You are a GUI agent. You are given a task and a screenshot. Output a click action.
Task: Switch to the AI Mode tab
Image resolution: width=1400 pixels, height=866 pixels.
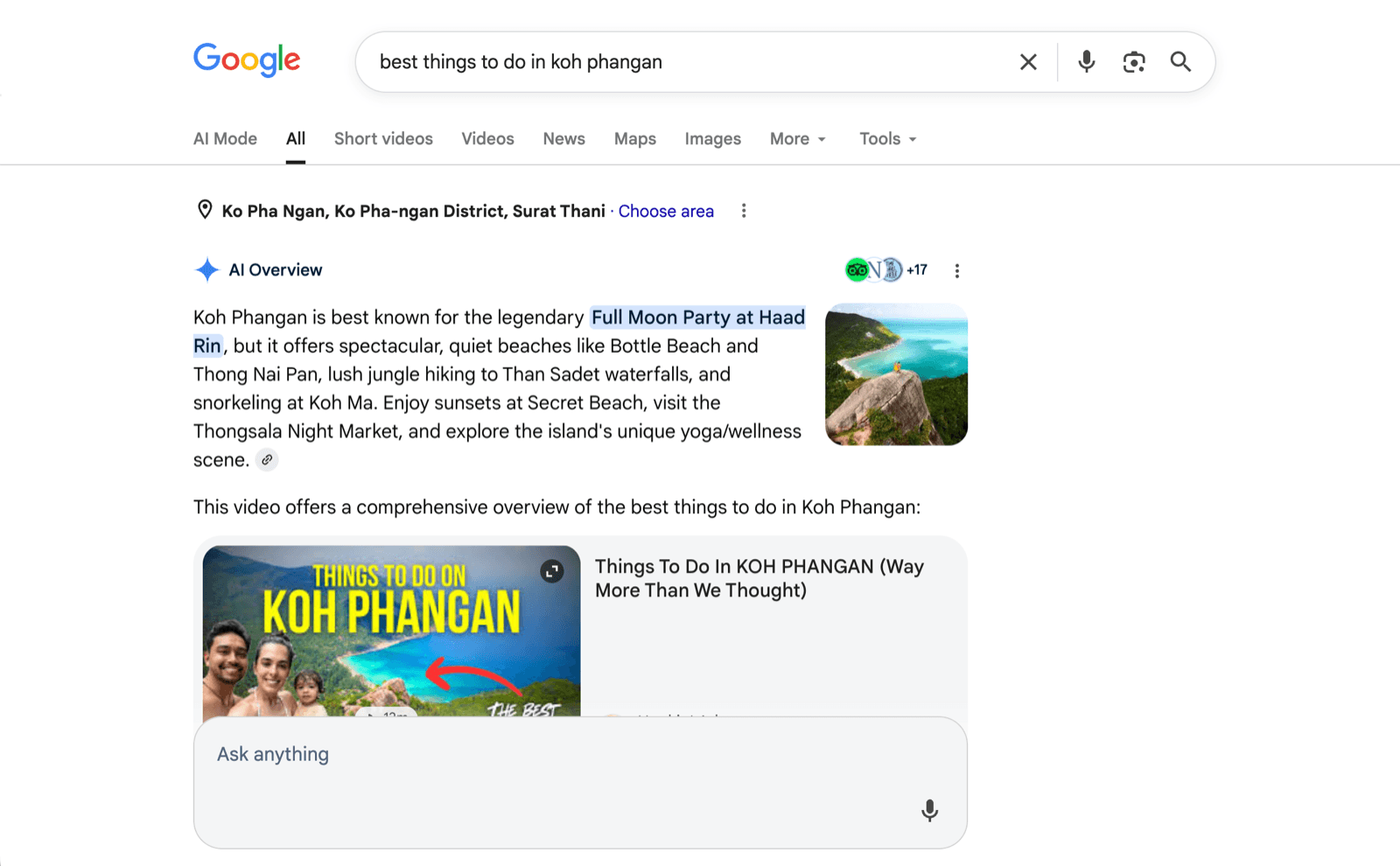pyautogui.click(x=225, y=139)
